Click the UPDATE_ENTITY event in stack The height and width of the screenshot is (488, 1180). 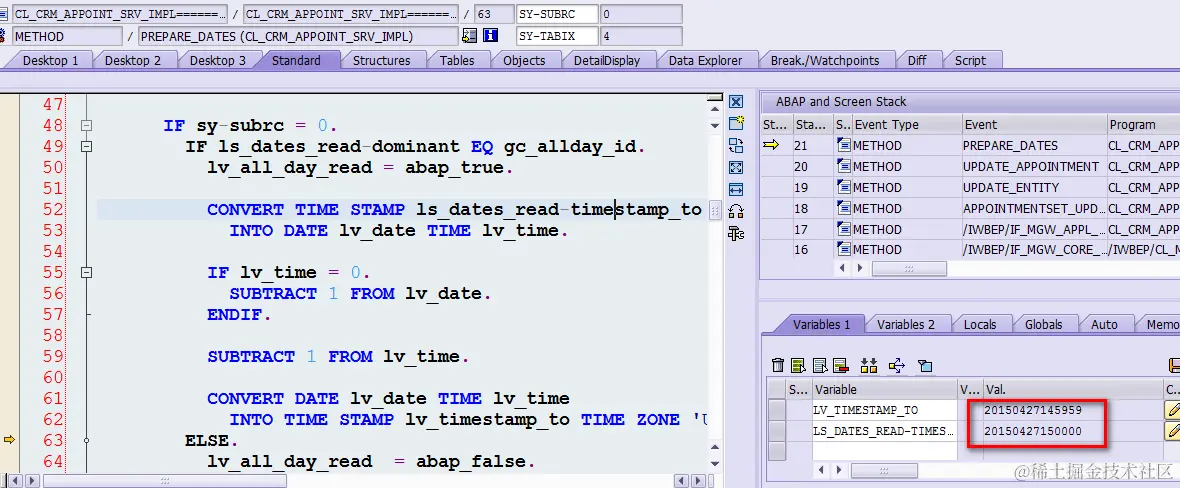pos(1010,188)
